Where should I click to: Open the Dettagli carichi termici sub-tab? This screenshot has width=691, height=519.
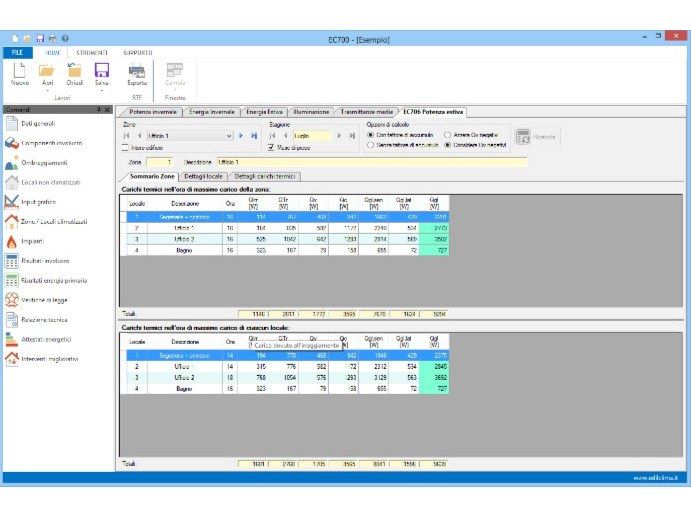tap(264, 176)
